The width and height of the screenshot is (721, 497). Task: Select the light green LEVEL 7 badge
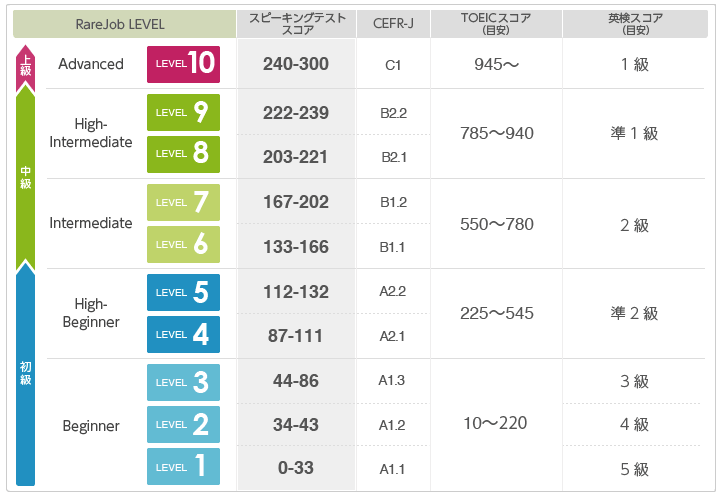[x=183, y=203]
